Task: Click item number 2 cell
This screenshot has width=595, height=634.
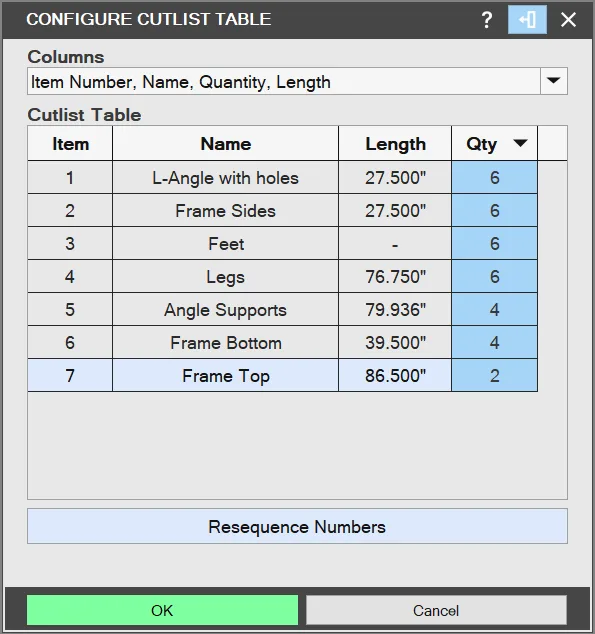Action: coord(70,211)
